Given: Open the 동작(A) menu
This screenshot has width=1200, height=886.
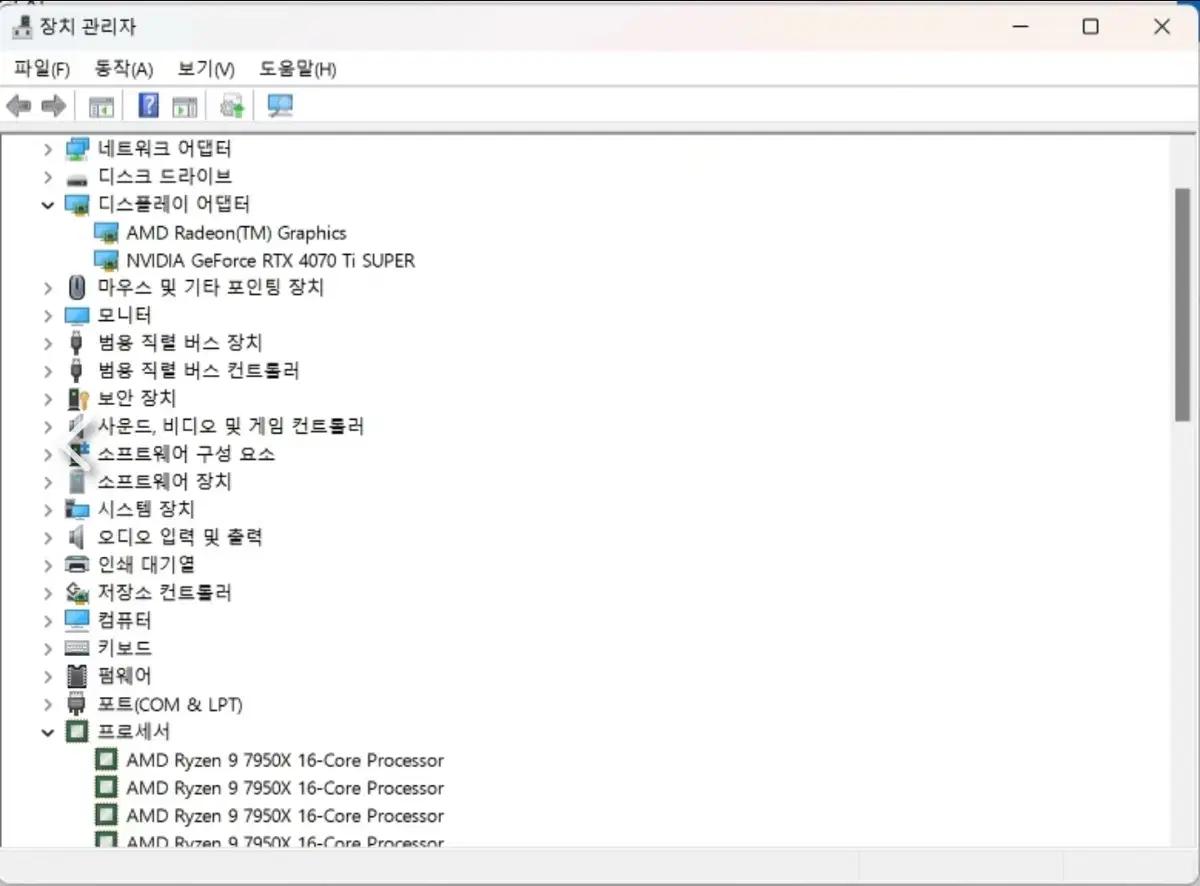Looking at the screenshot, I should (122, 68).
